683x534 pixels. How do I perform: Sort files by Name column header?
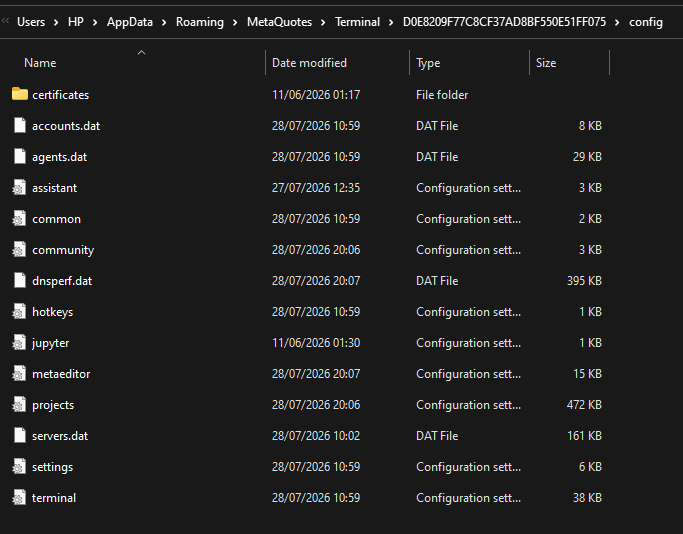point(40,63)
